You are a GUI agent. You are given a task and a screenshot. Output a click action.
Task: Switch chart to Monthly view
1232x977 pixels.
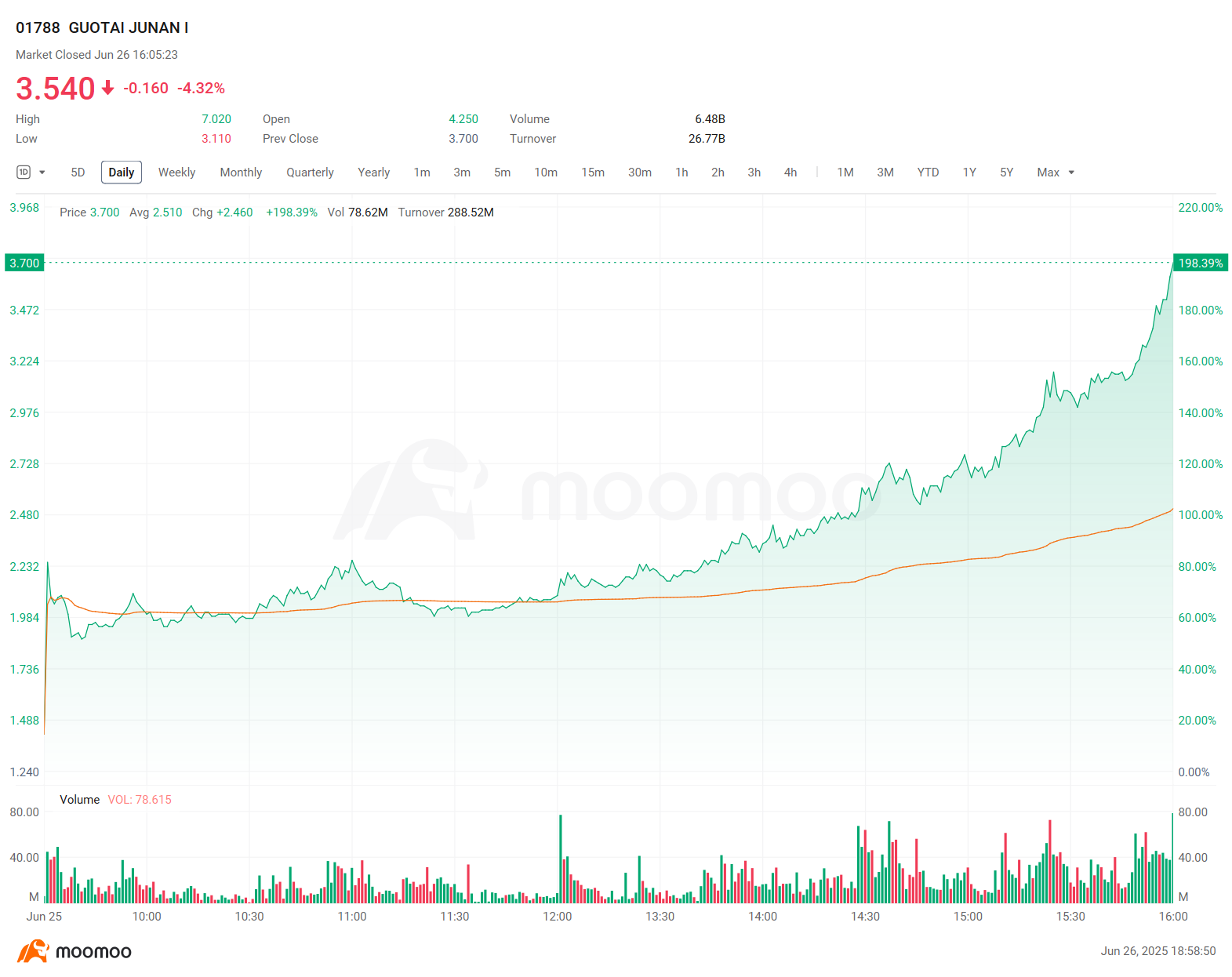(x=241, y=172)
